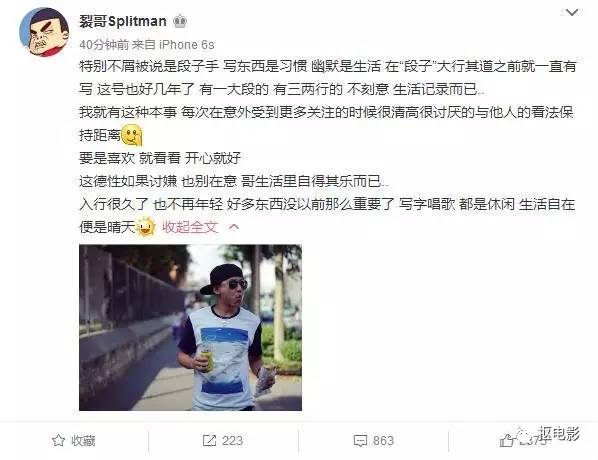Open the 裂哥Splitman profile avatar
The width and height of the screenshot is (598, 460).
tap(44, 32)
